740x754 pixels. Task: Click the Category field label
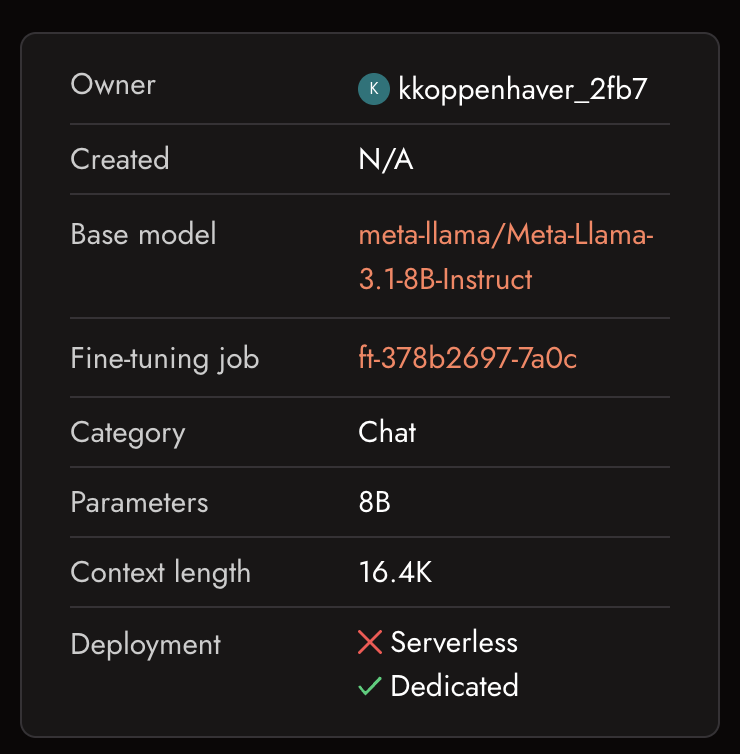(x=128, y=432)
